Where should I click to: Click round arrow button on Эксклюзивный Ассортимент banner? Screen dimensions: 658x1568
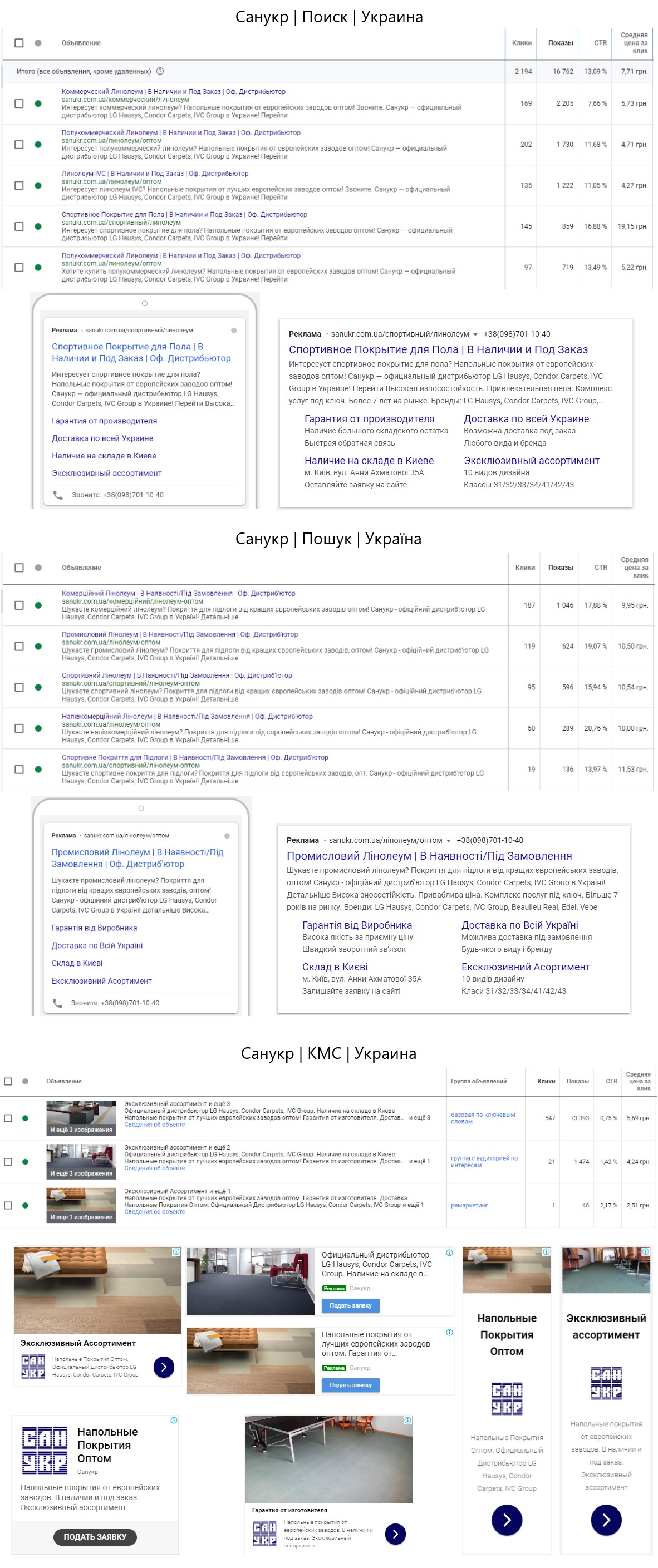pyautogui.click(x=164, y=1367)
